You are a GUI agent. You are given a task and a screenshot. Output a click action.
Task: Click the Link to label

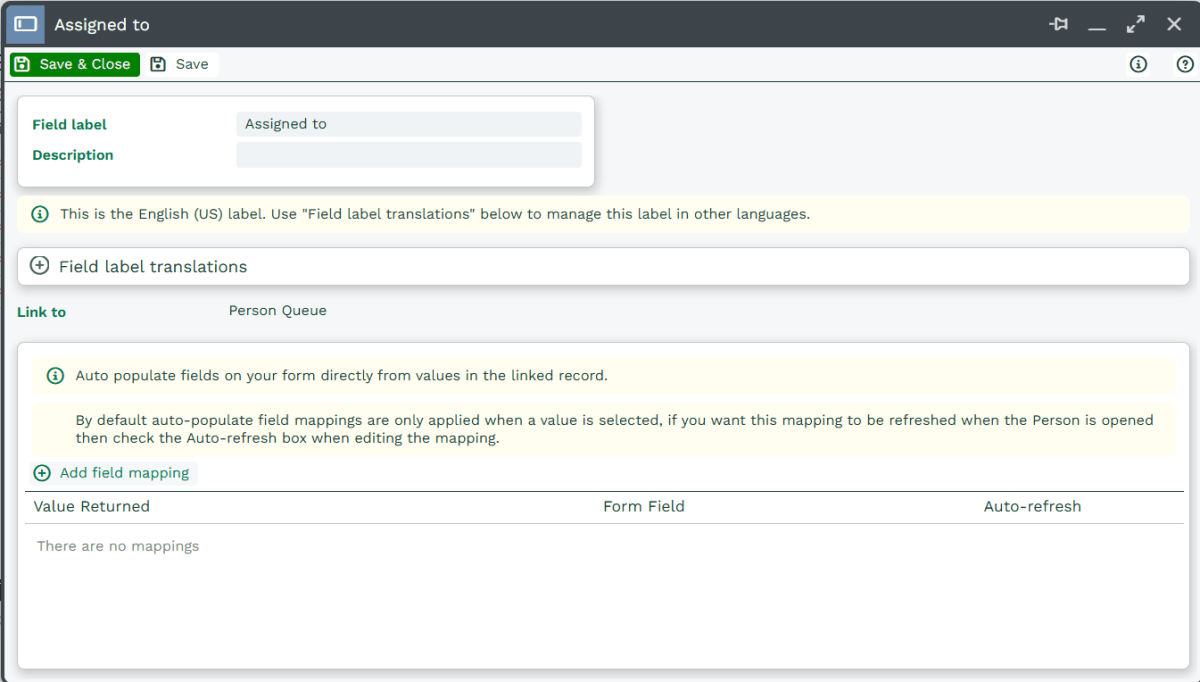(x=42, y=312)
